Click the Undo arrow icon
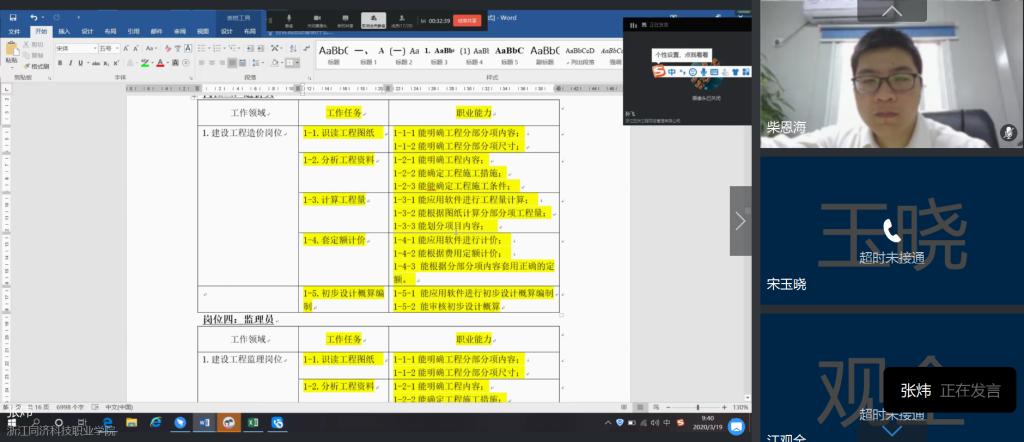This screenshot has height=442, width=1024. [32, 17]
